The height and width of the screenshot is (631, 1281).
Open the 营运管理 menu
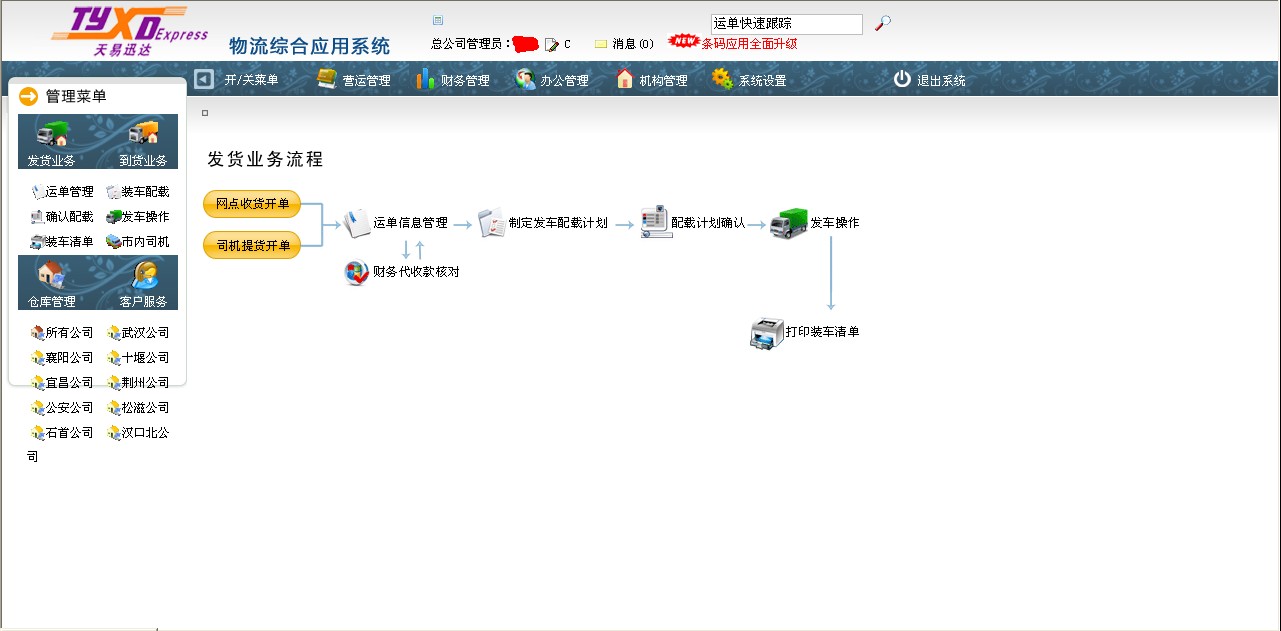coord(354,80)
